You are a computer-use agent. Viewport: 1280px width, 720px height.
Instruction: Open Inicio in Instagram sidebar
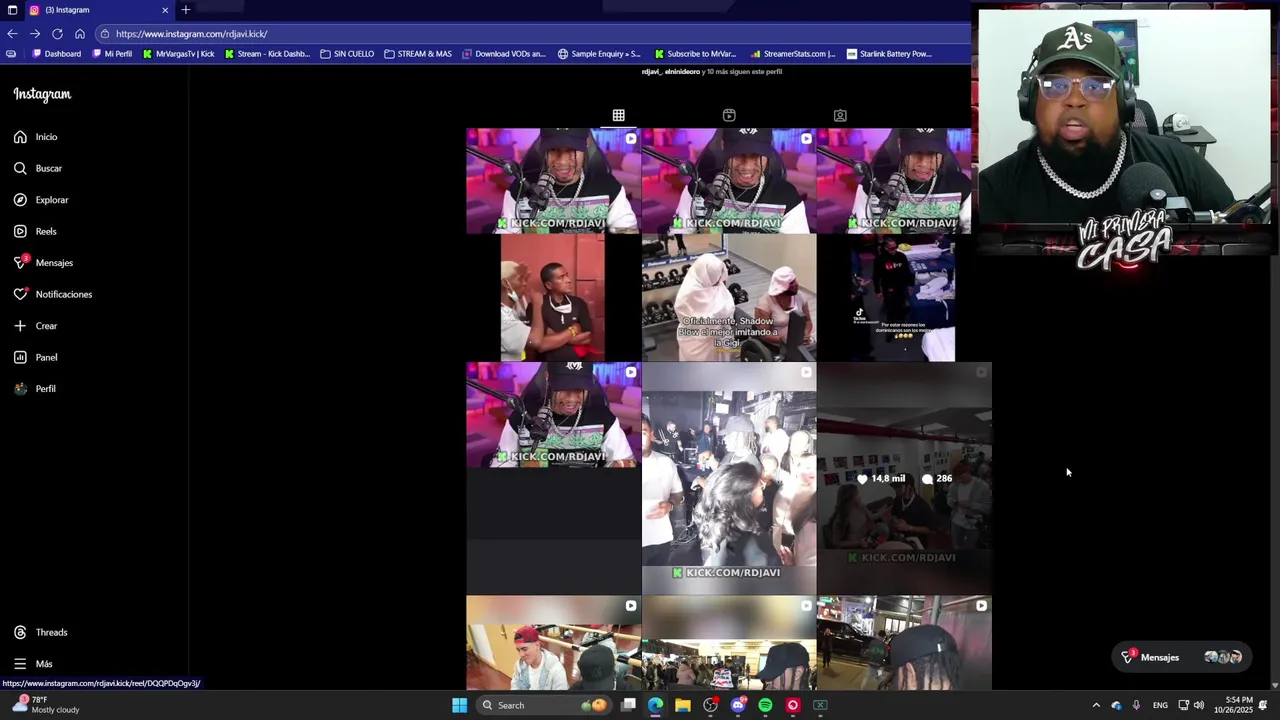coord(36,137)
